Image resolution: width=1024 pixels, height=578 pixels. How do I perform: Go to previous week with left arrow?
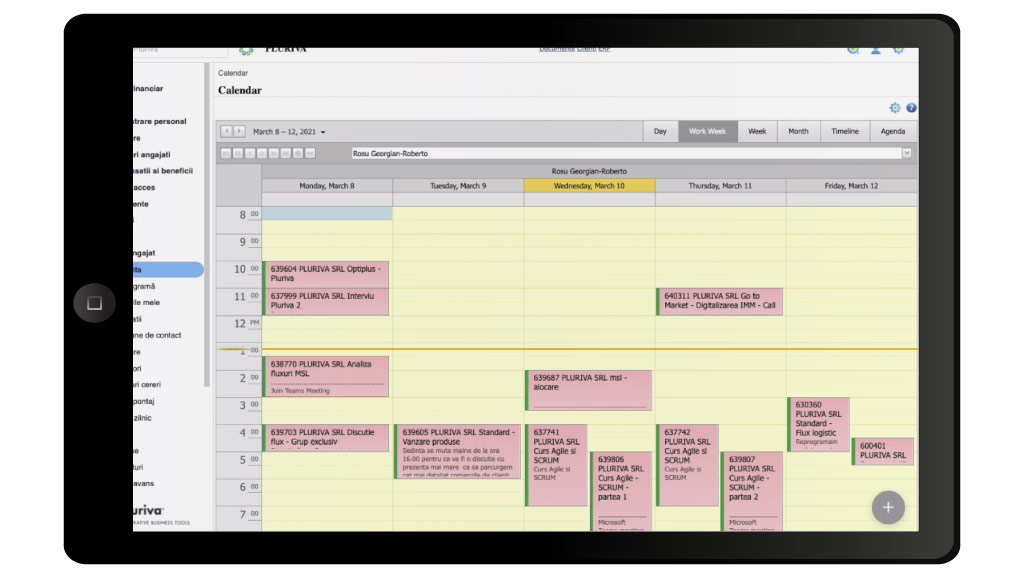point(227,131)
